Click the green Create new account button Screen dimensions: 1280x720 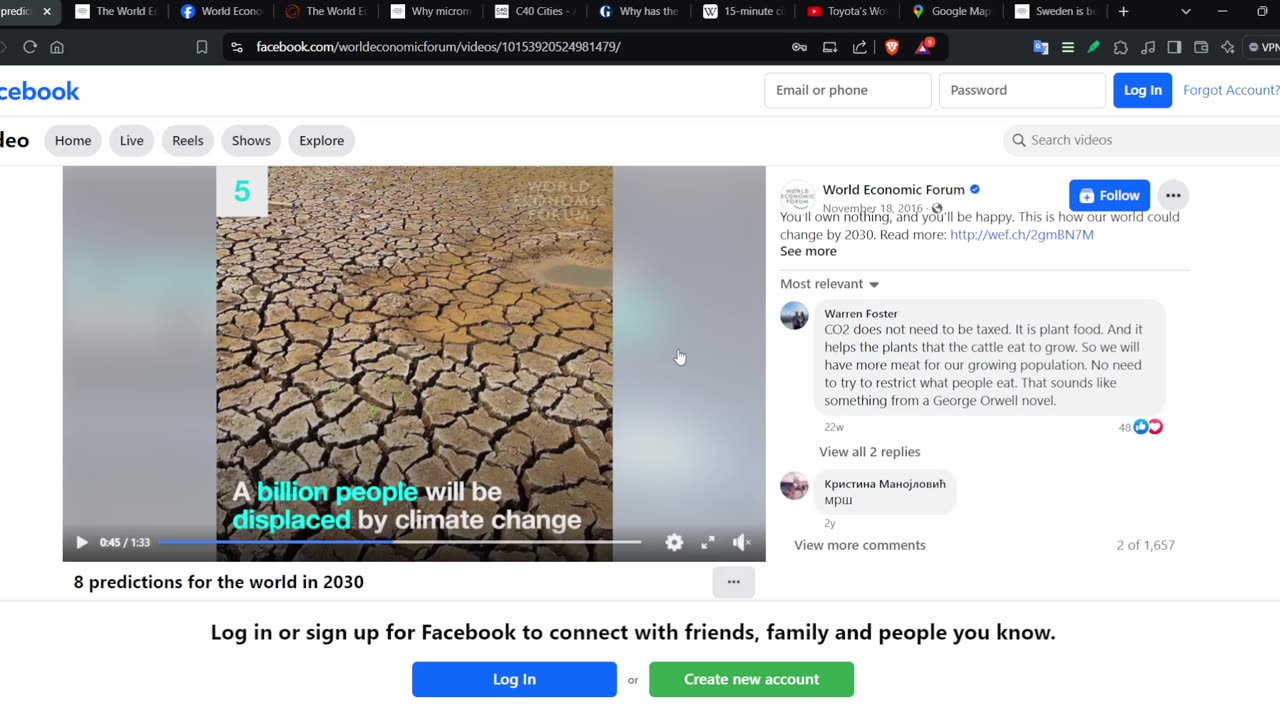[x=751, y=679]
